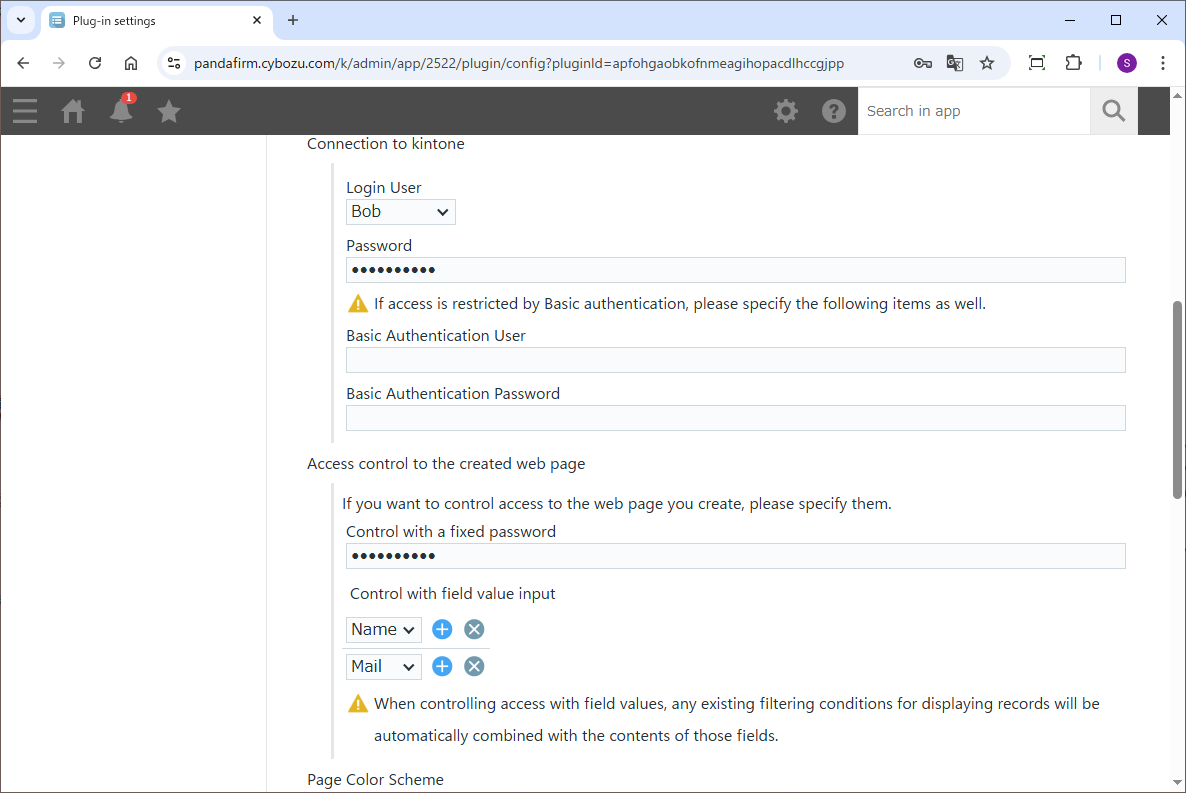1186x793 pixels.
Task: Add a field row after Name
Action: [x=442, y=629]
